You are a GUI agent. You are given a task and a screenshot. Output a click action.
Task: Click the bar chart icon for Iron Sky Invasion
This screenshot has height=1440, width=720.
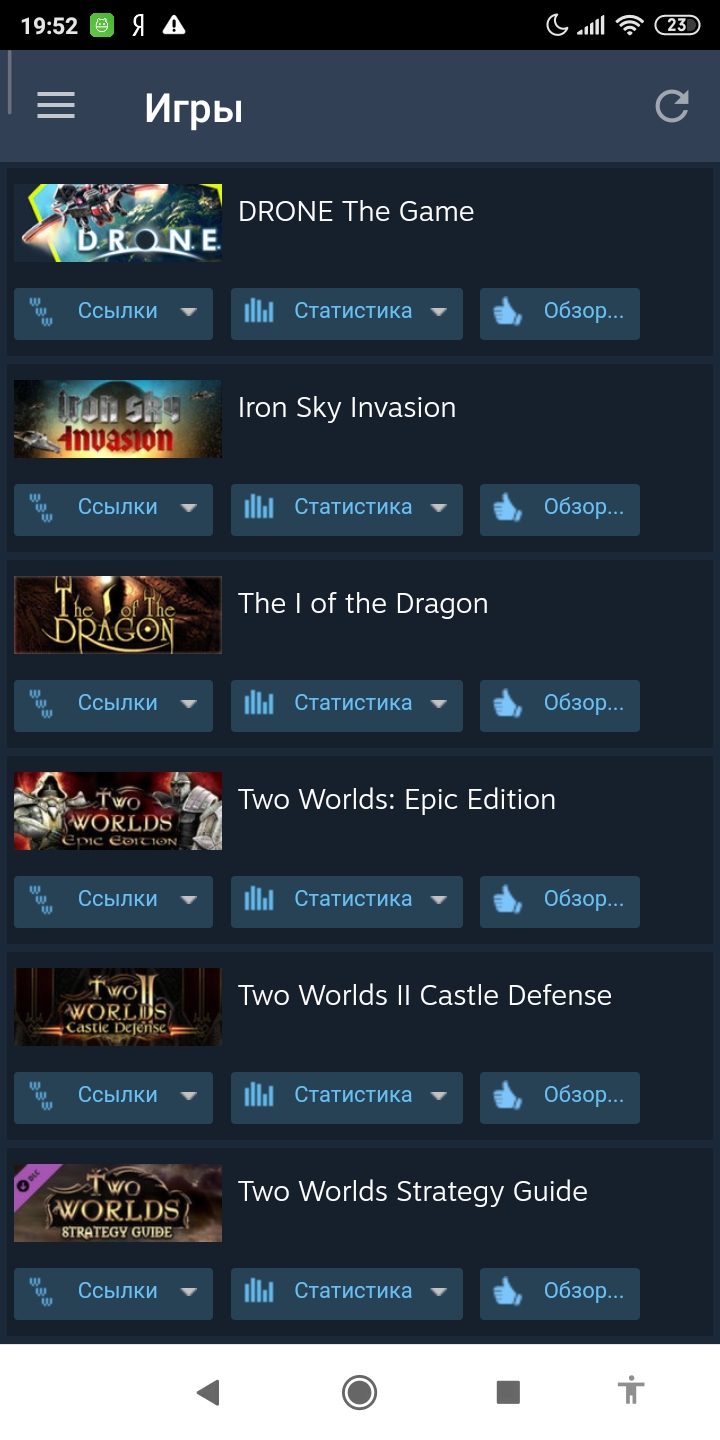point(259,508)
